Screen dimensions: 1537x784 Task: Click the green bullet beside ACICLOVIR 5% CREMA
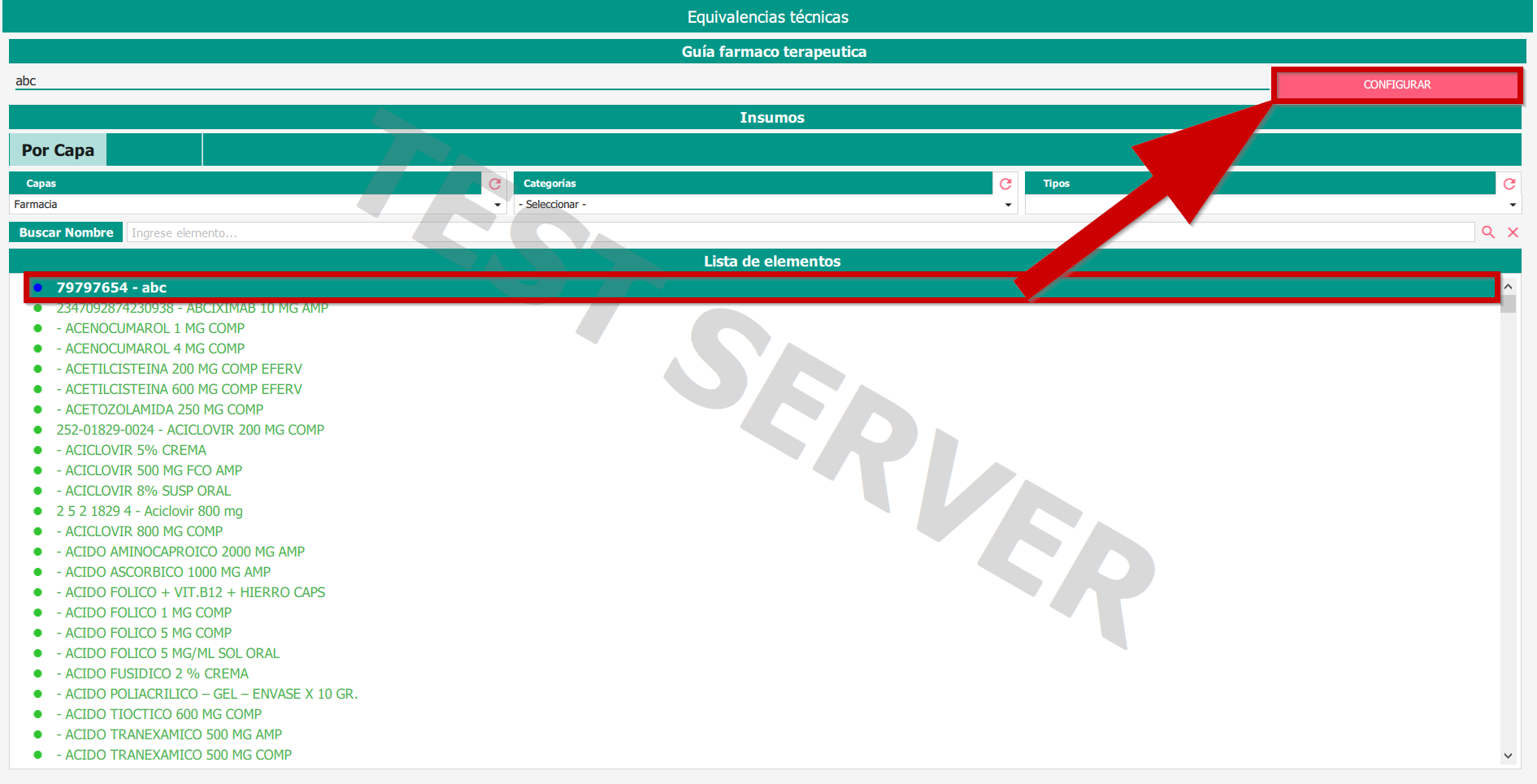[x=38, y=450]
